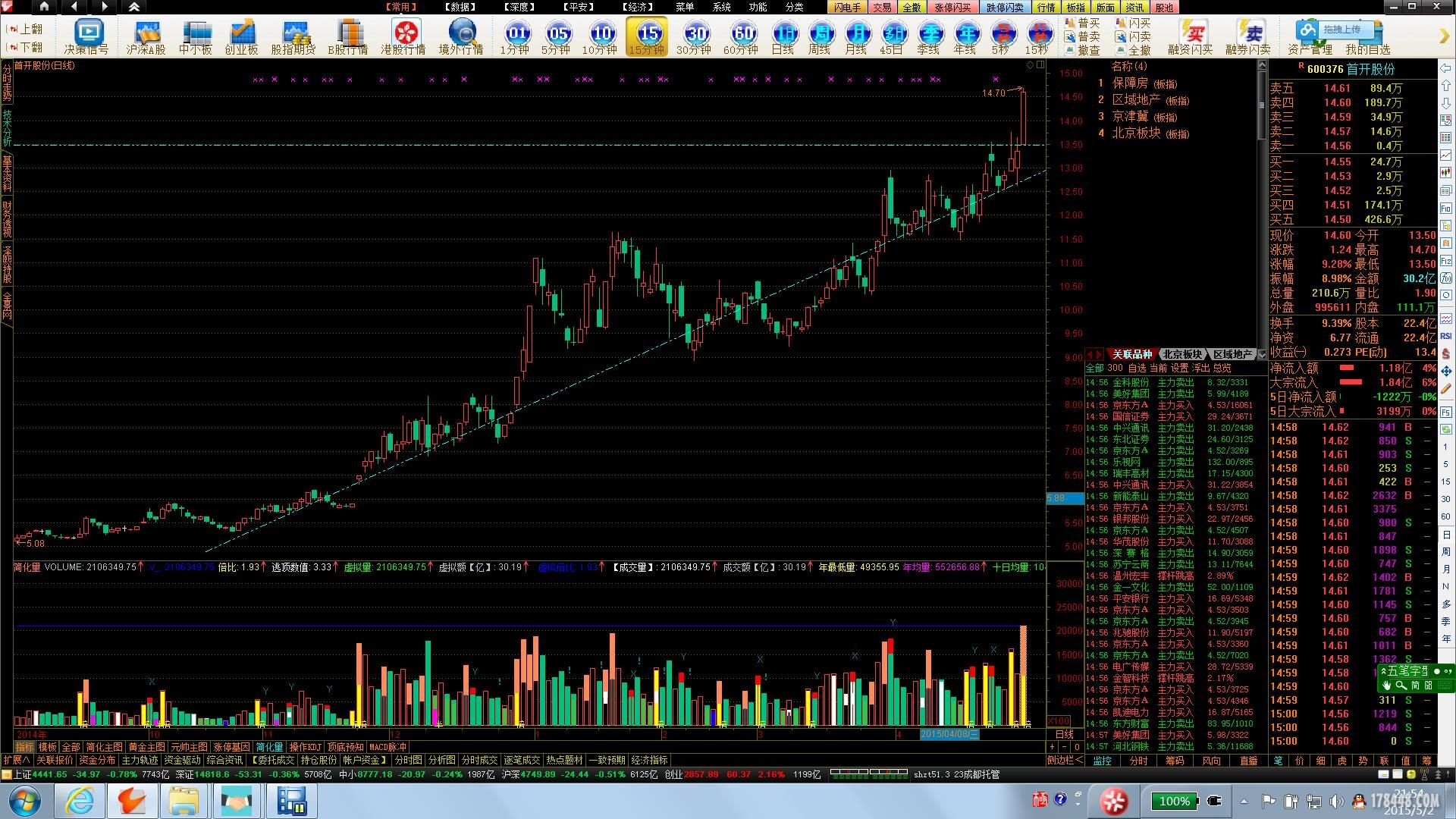The image size is (1456, 819).
Task: Switch to the 简化量 indicator tab
Action: [x=269, y=747]
